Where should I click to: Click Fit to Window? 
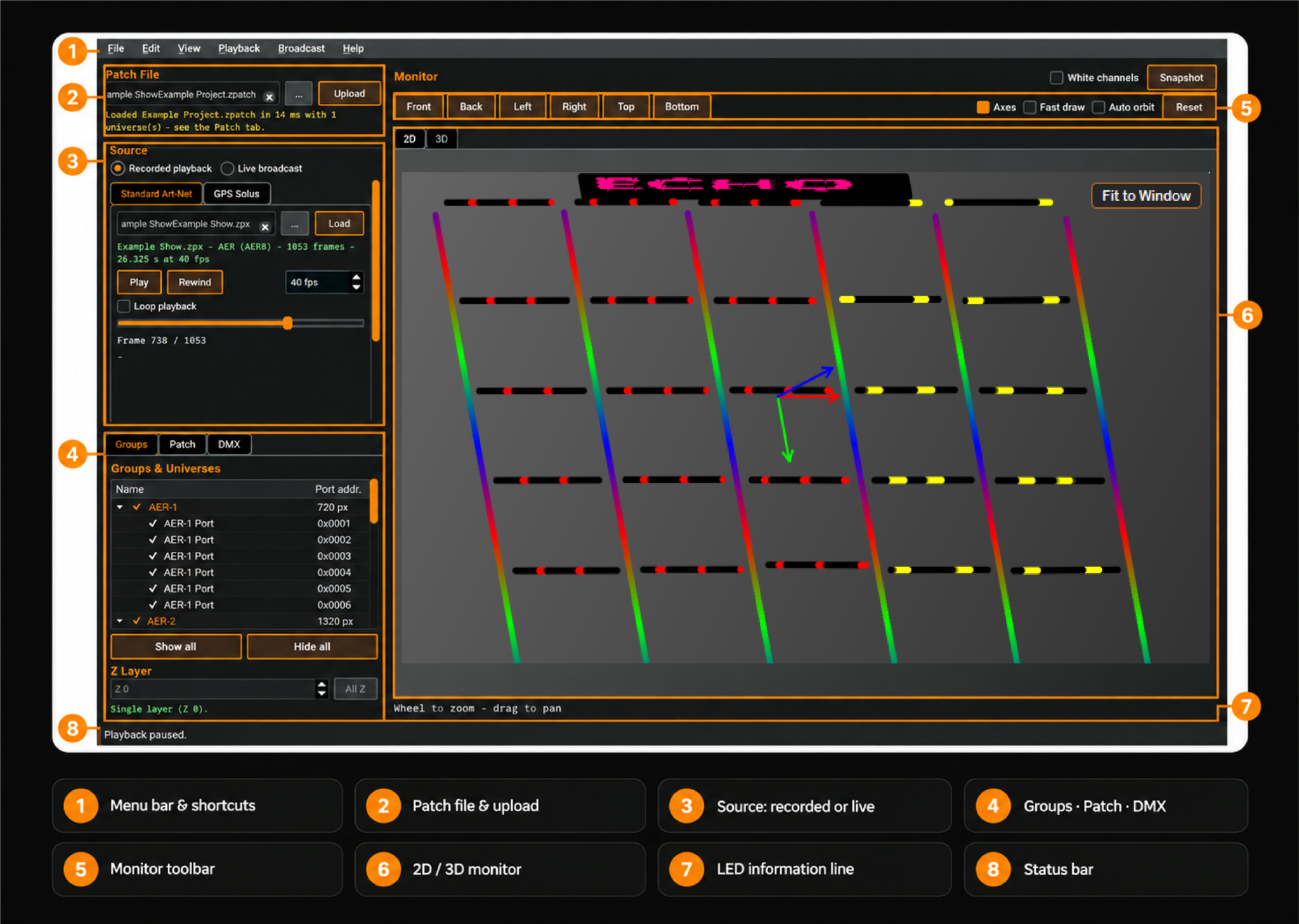(1146, 196)
